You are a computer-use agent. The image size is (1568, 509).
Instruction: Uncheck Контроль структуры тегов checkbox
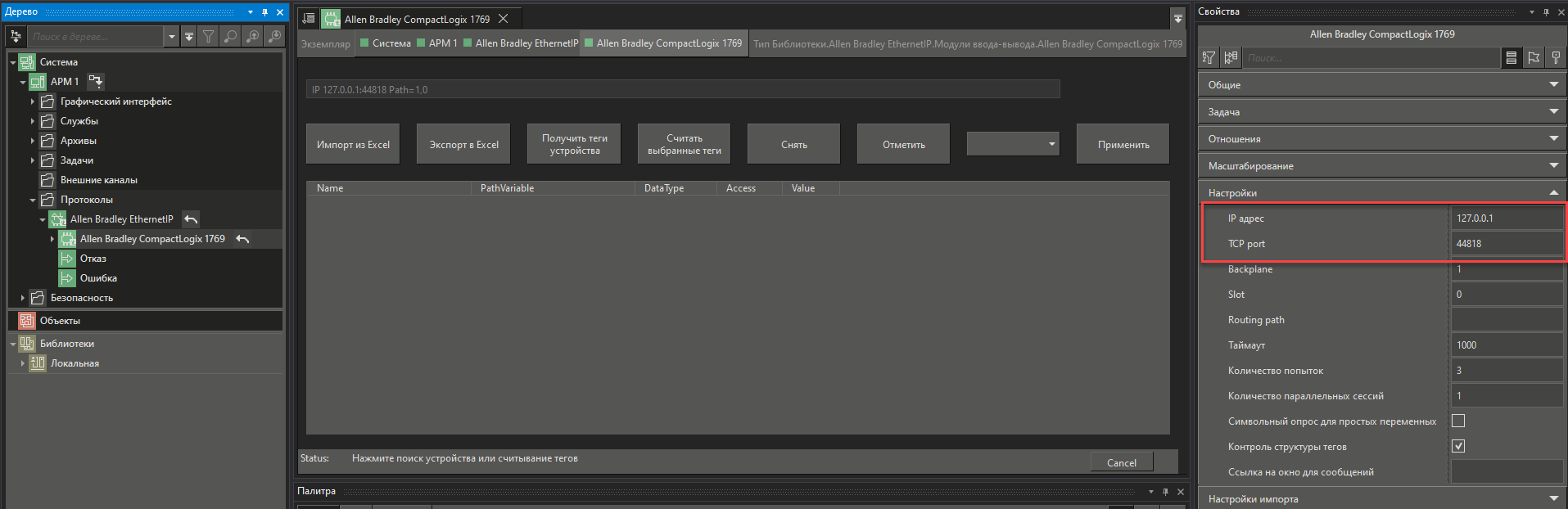1458,446
